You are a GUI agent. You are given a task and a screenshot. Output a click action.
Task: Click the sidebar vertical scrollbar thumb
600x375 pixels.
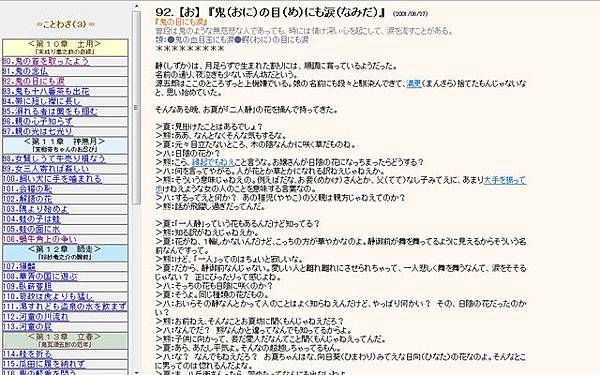coord(137,108)
